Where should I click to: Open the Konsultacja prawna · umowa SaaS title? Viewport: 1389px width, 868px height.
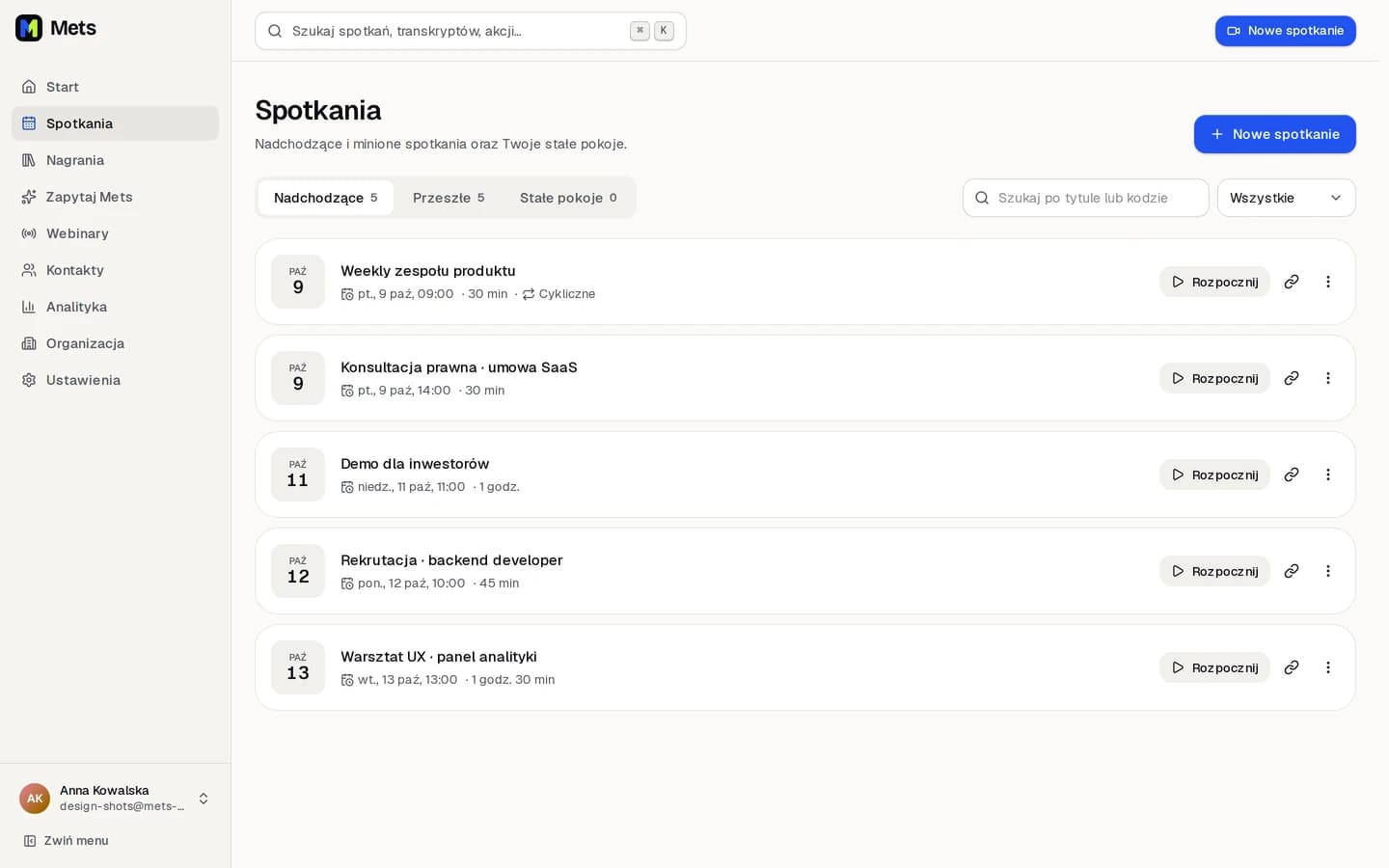459,367
